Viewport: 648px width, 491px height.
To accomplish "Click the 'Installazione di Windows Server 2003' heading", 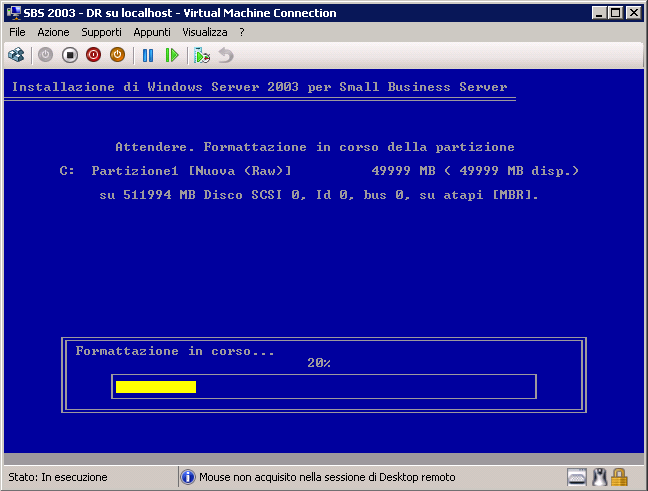I will pyautogui.click(x=259, y=87).
